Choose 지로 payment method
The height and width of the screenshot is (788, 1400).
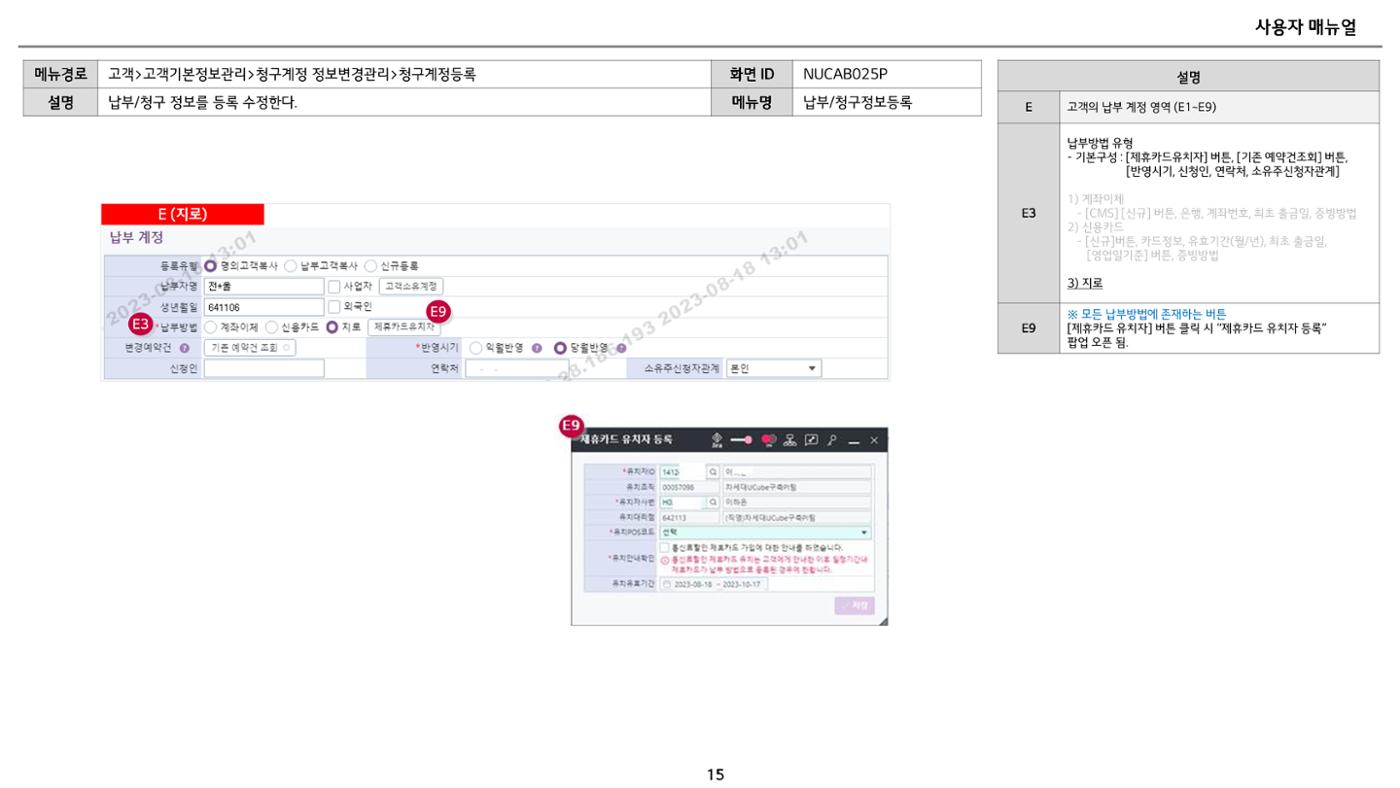[331, 327]
